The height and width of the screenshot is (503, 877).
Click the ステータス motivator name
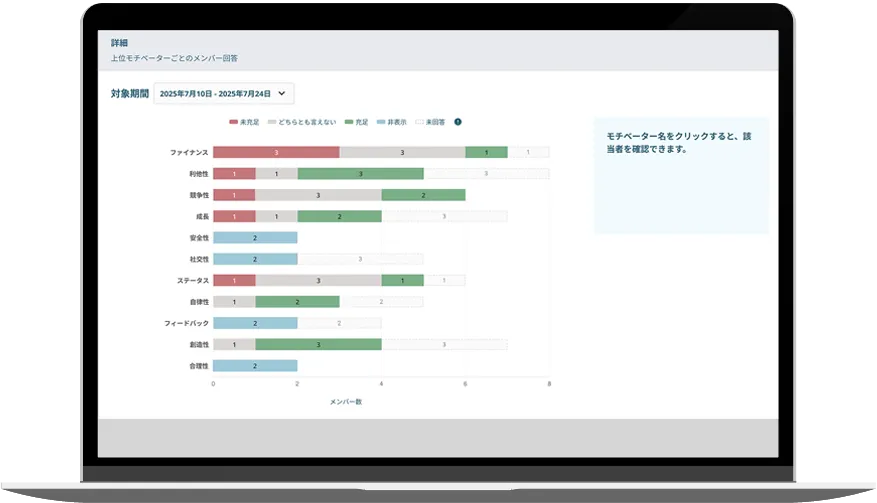point(192,280)
